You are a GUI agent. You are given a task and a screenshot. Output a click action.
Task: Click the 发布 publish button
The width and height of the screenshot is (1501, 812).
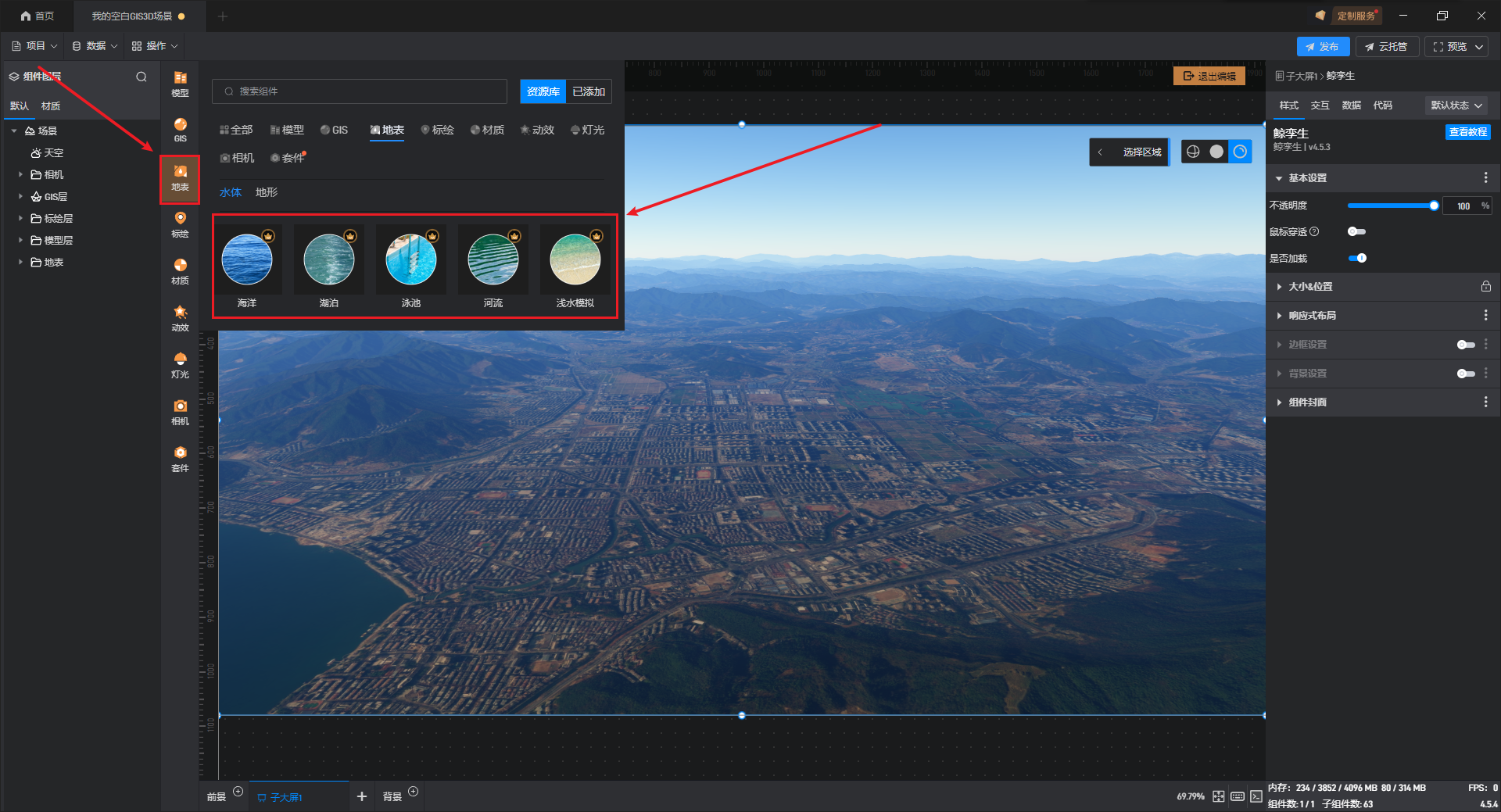pos(1323,47)
